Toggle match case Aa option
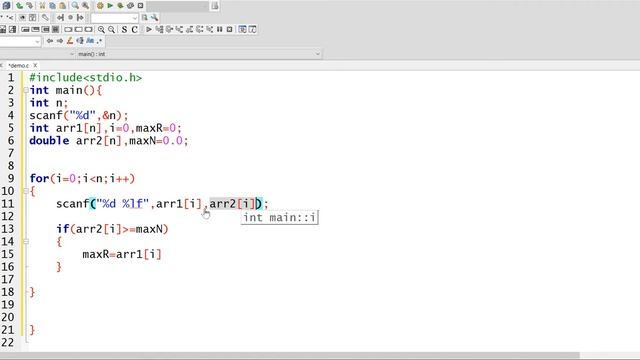Screen dimensions: 640x360 point(90,41)
